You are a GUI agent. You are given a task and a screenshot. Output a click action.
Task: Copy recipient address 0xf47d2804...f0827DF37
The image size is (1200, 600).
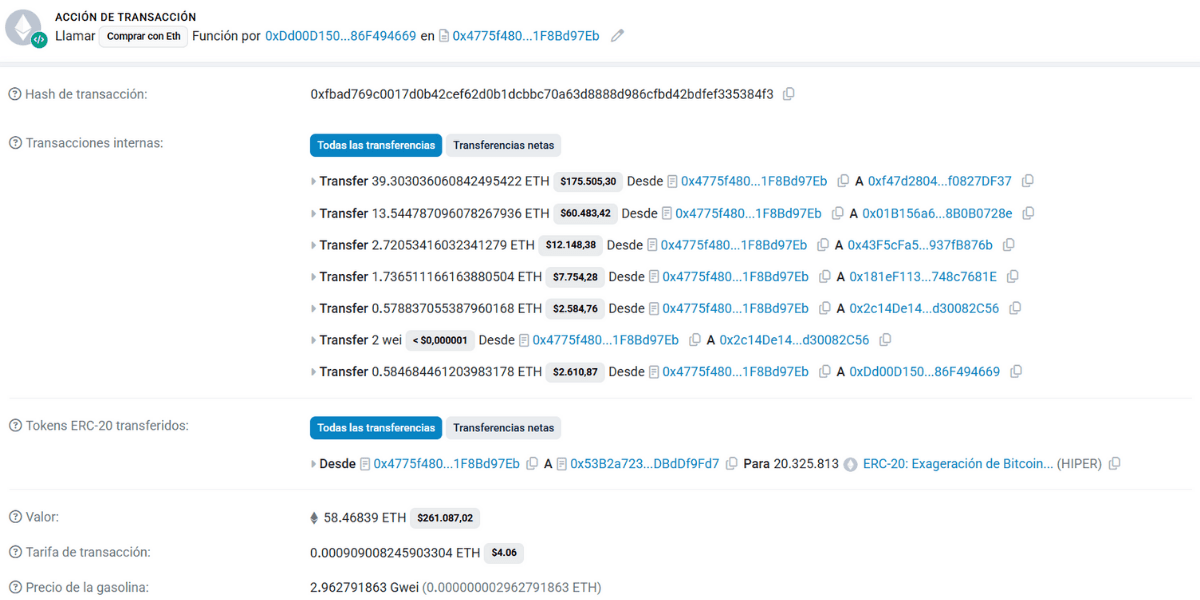coord(1028,181)
